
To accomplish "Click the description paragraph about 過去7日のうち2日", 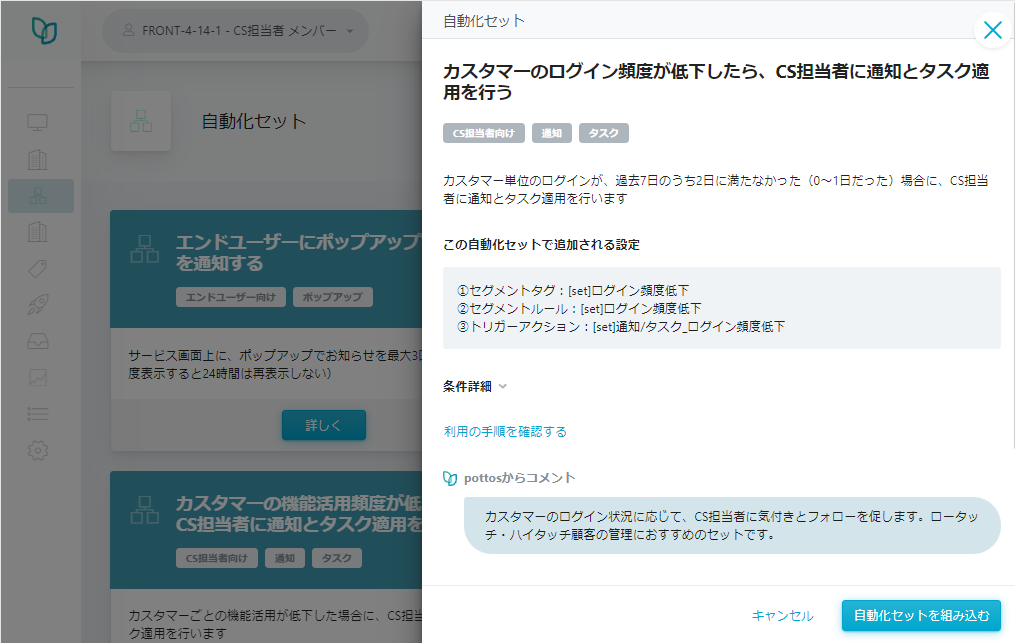I will [x=715, y=190].
